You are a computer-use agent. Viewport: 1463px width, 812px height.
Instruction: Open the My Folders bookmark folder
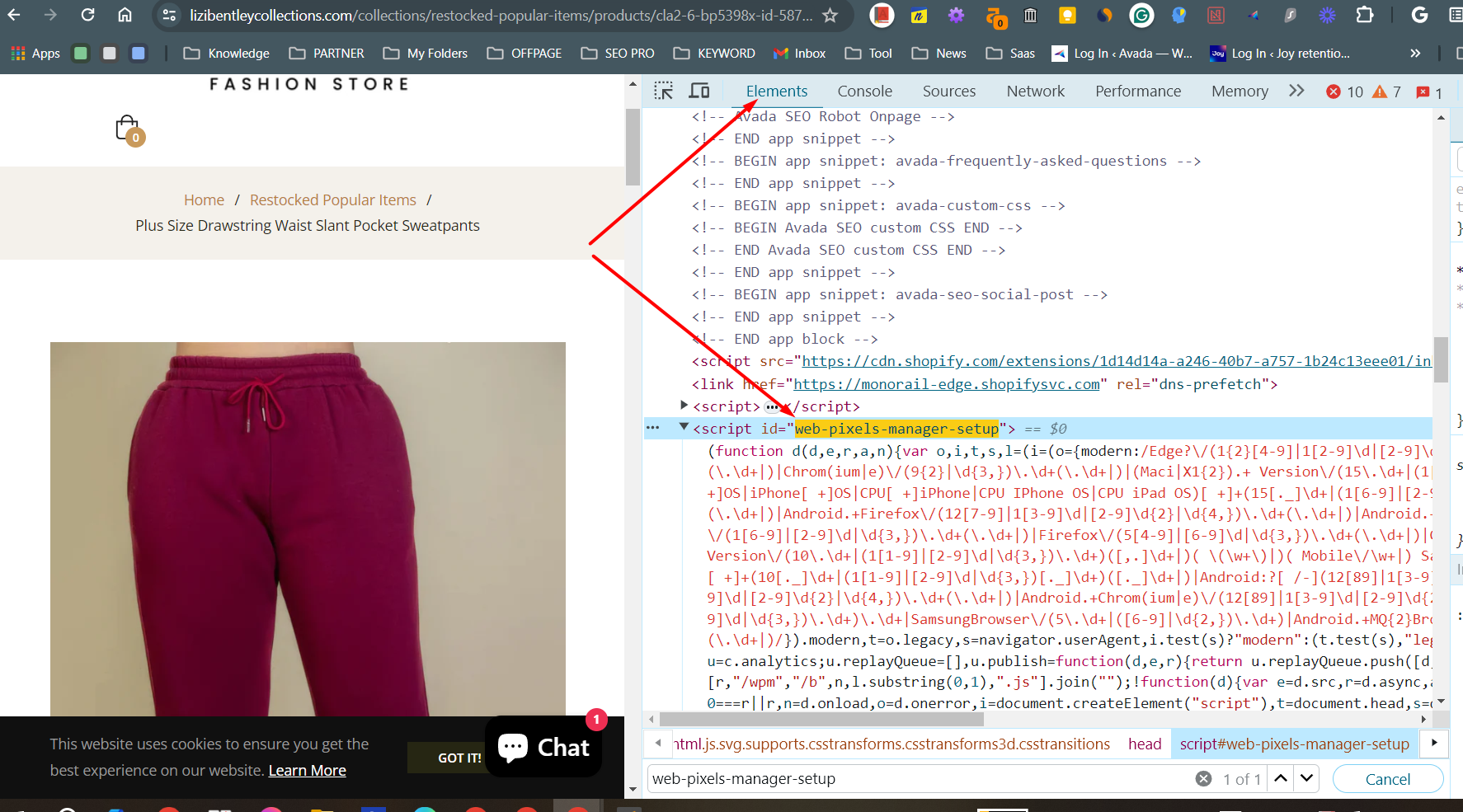(x=426, y=54)
